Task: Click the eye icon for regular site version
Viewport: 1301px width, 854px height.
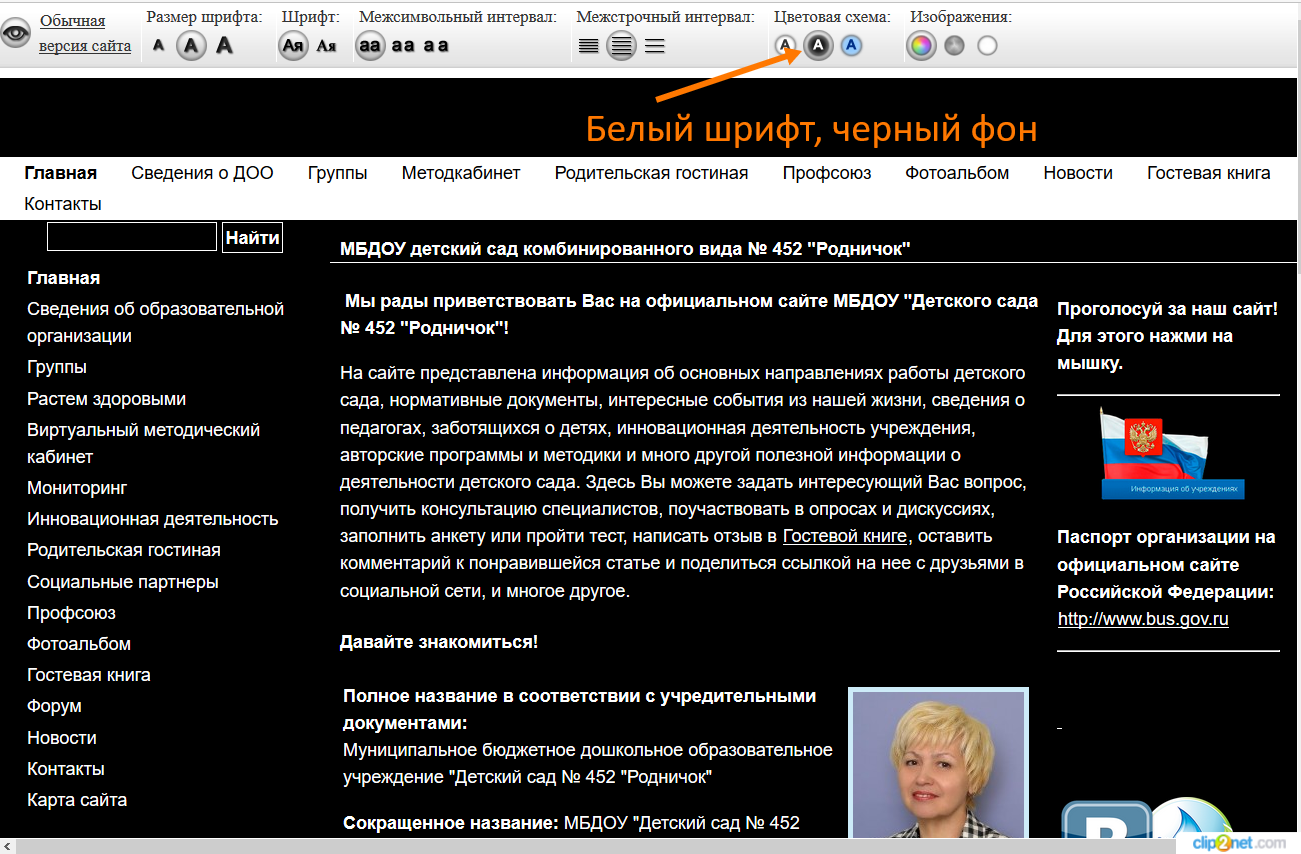Action: click(16, 33)
